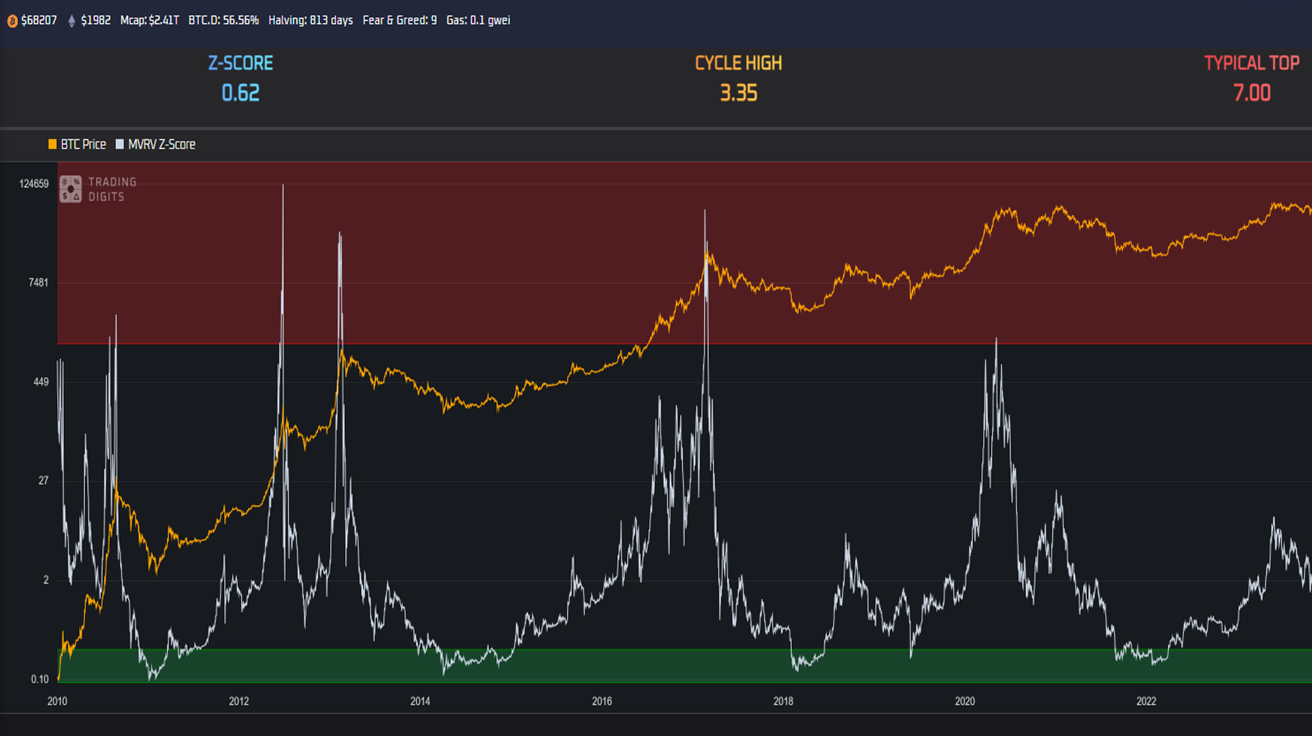
Task: Click the 2014 label on the time axis
Action: coord(420,701)
